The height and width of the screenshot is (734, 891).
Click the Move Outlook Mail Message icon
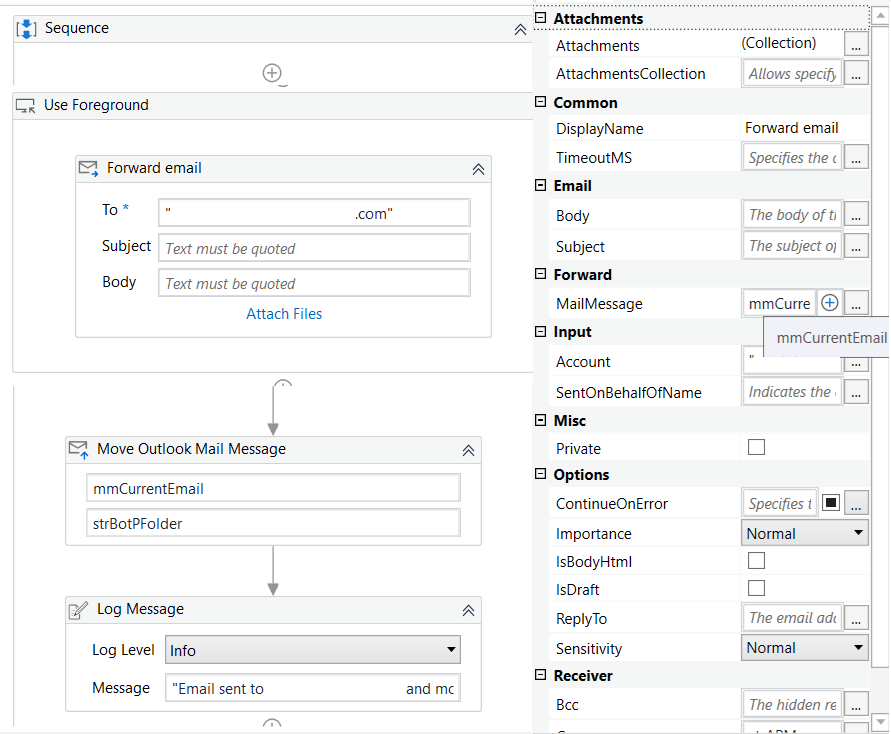(x=78, y=449)
